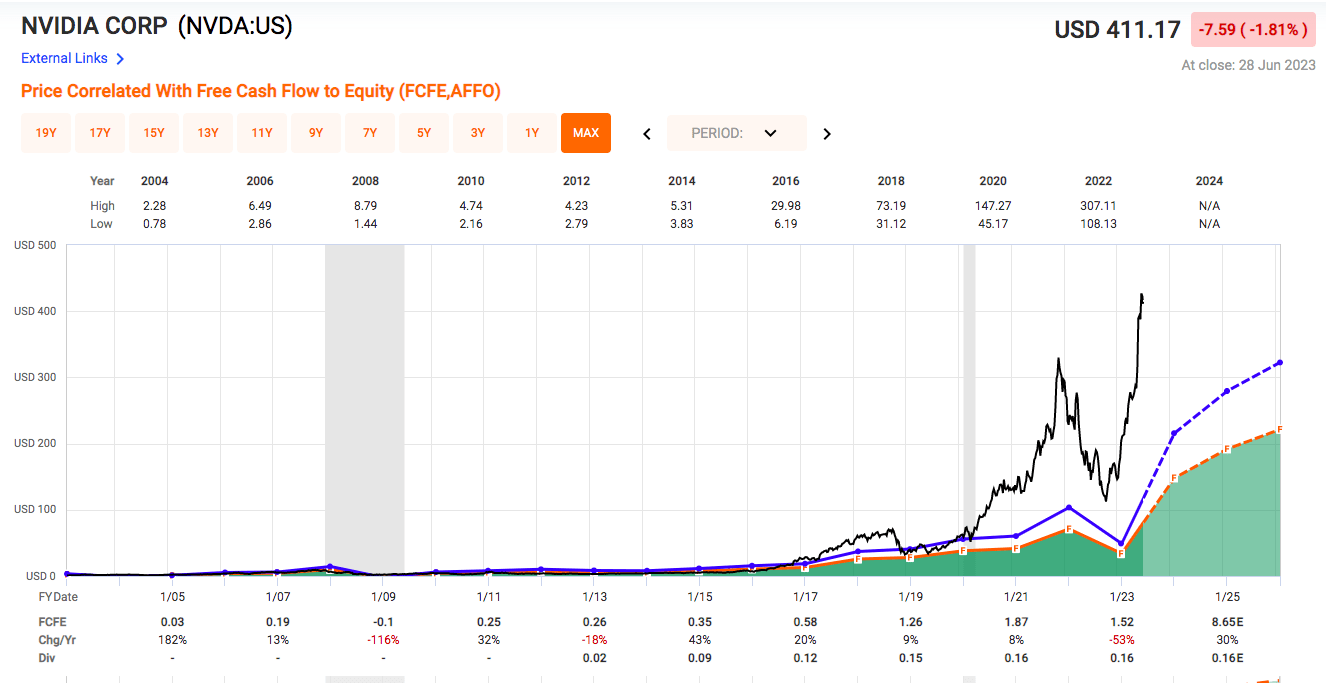This screenshot has height=683, width=1326.
Task: Open the PERIOD dropdown
Action: 737,133
